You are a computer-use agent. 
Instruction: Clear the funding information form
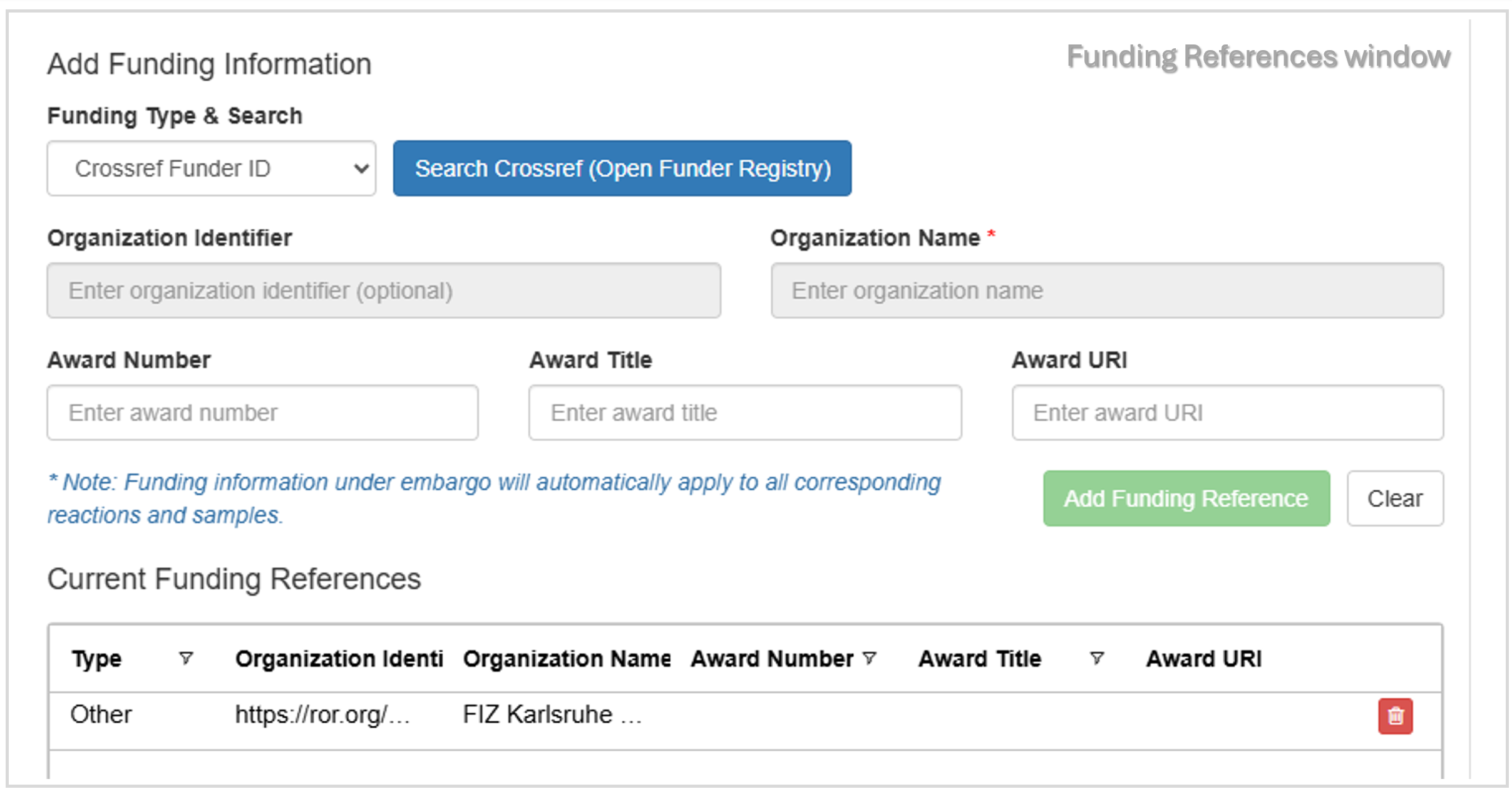pos(1395,498)
